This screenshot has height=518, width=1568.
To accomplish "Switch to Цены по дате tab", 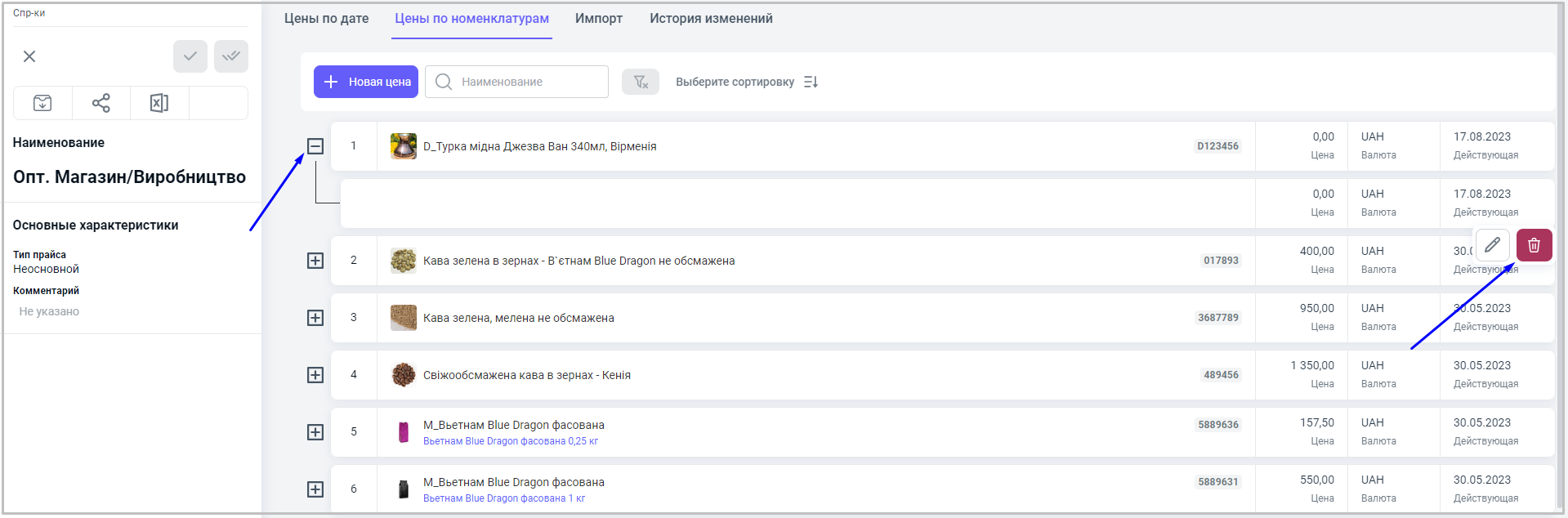I will tap(326, 19).
